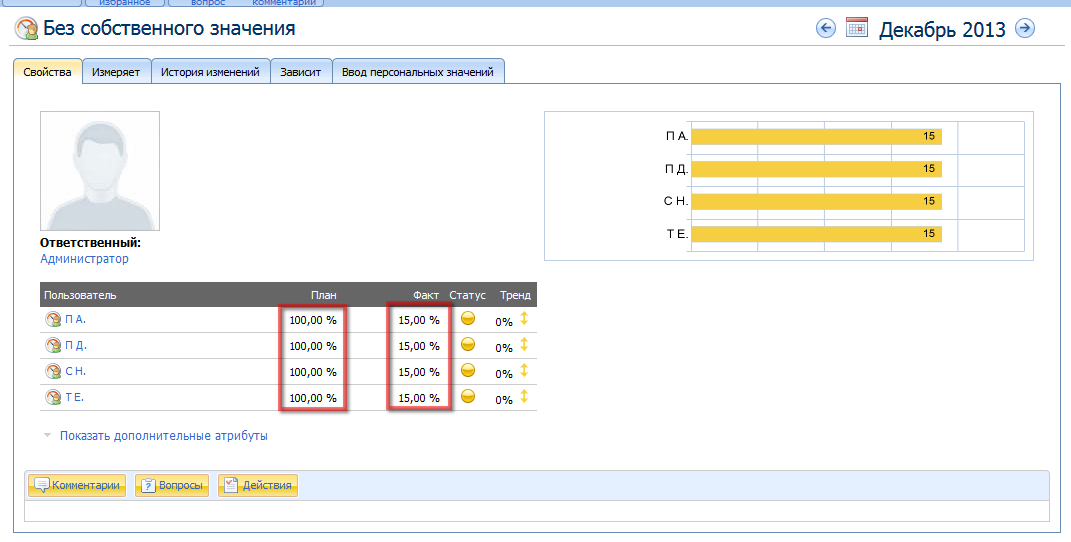Open the user link С Н.
The width and height of the screenshot is (1071, 542).
(x=76, y=372)
